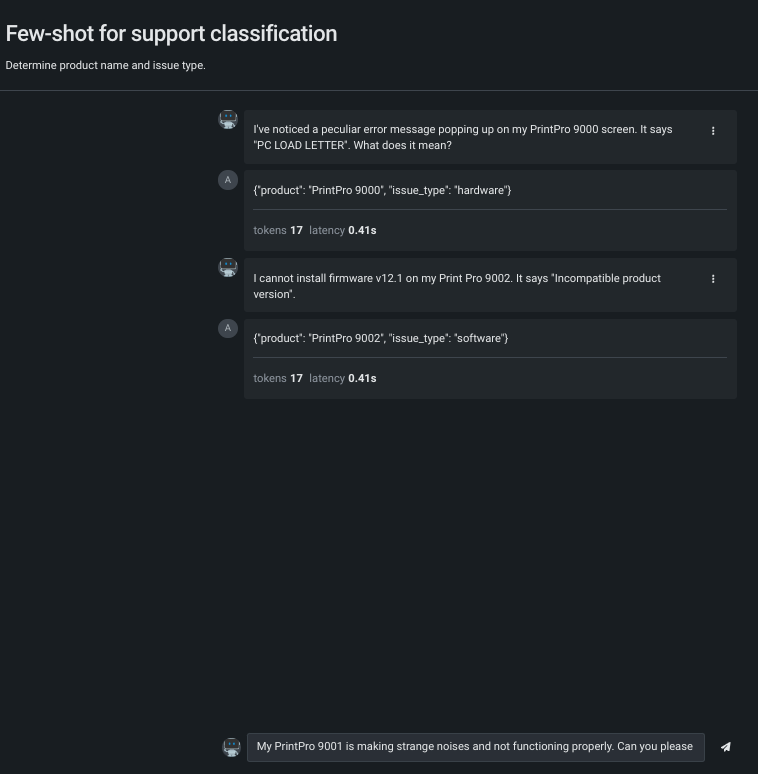Select the PC LOAD LETTER user message
This screenshot has height=774, width=758.
(462, 137)
